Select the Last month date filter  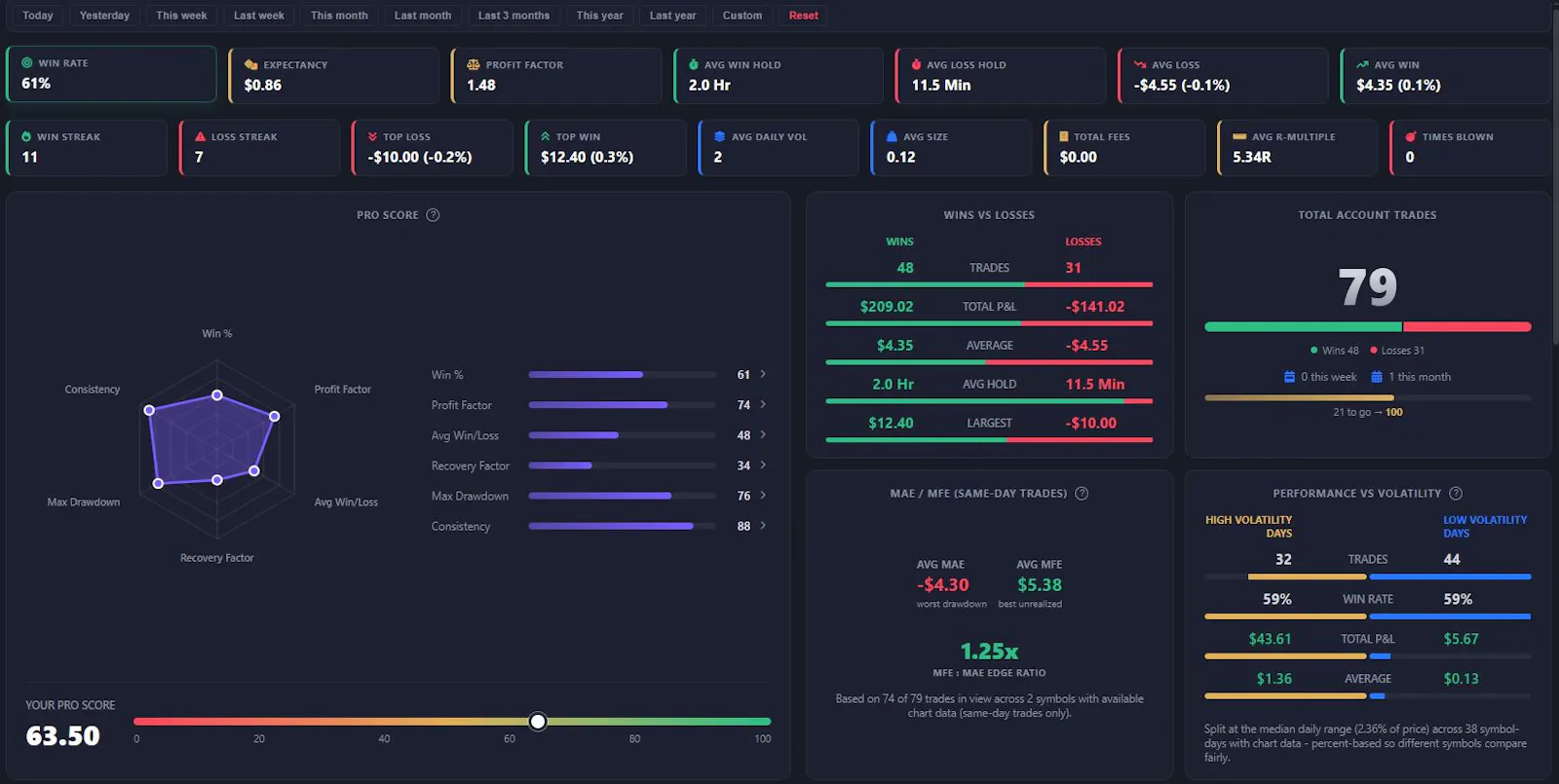point(423,16)
